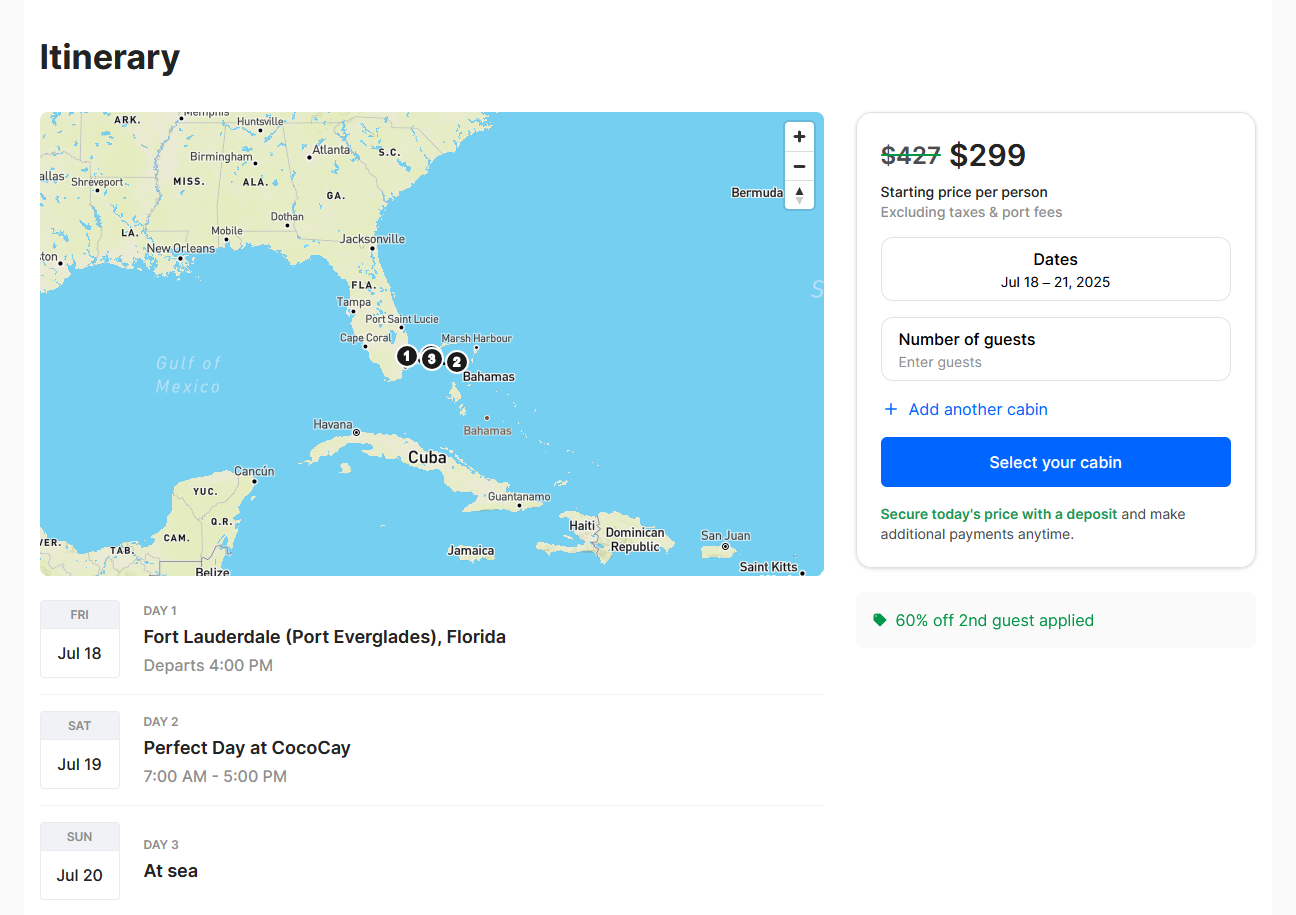
Task: Click the 60% off 2nd guest banner
Action: point(994,620)
